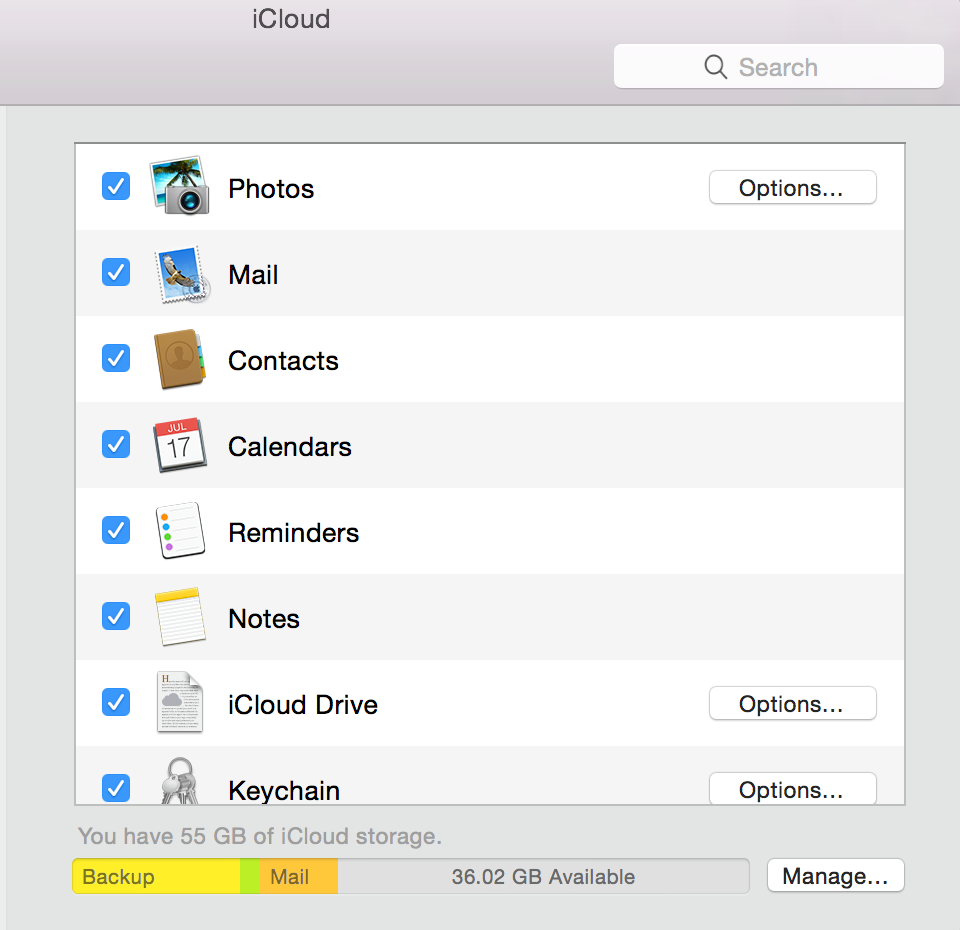Select the Contacts address book icon

180,360
